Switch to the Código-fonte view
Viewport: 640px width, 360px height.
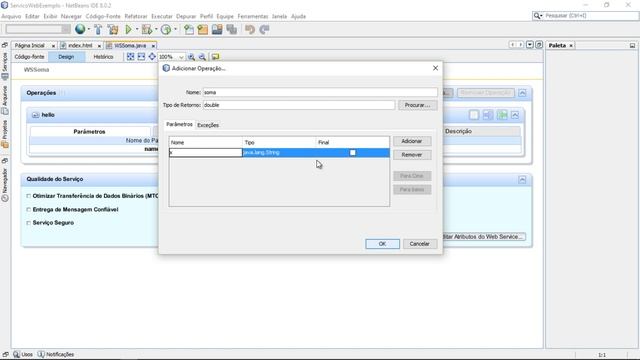click(29, 57)
